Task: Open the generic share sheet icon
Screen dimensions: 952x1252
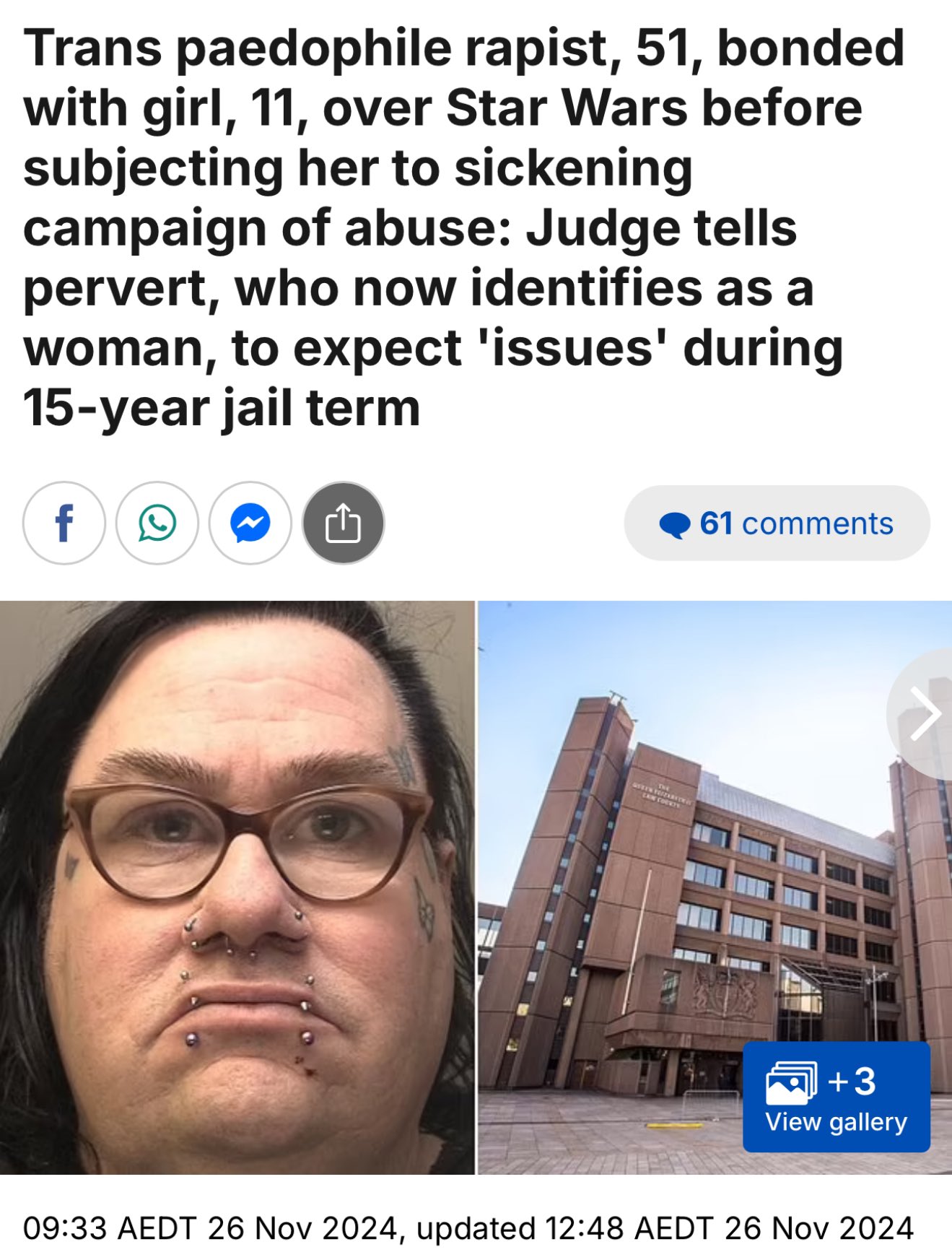Action: coord(344,523)
